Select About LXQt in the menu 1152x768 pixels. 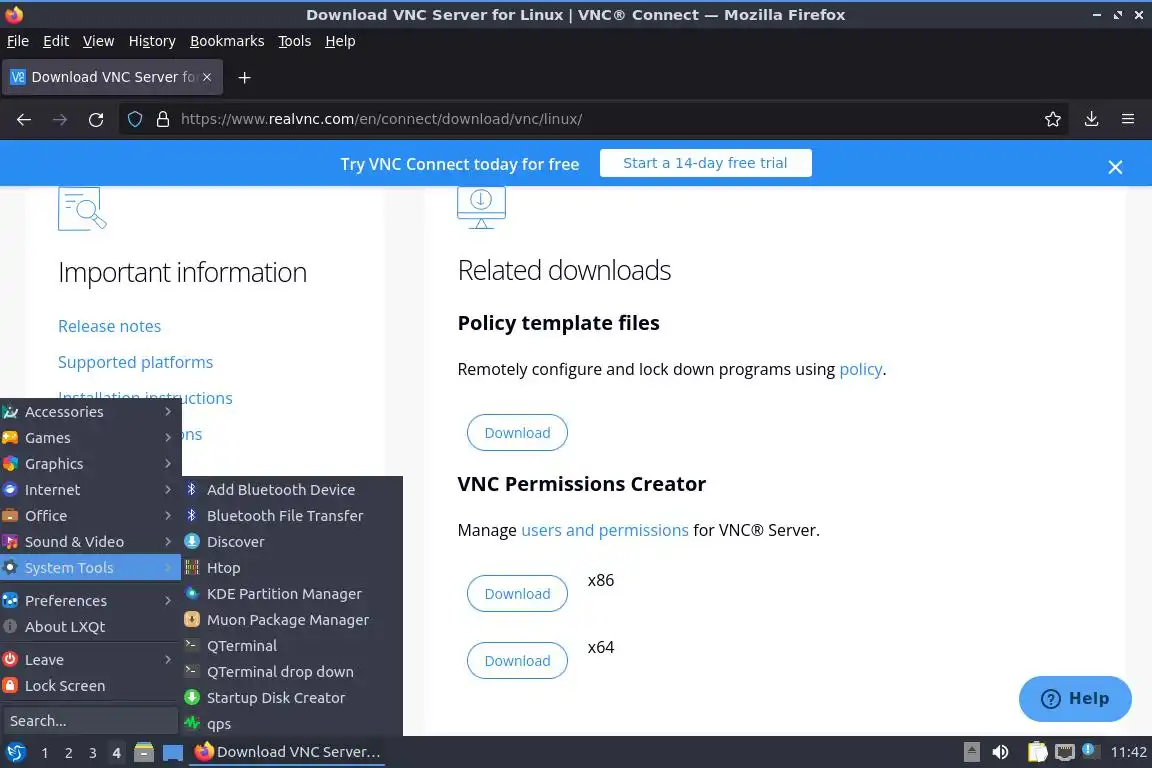pyautogui.click(x=90, y=627)
